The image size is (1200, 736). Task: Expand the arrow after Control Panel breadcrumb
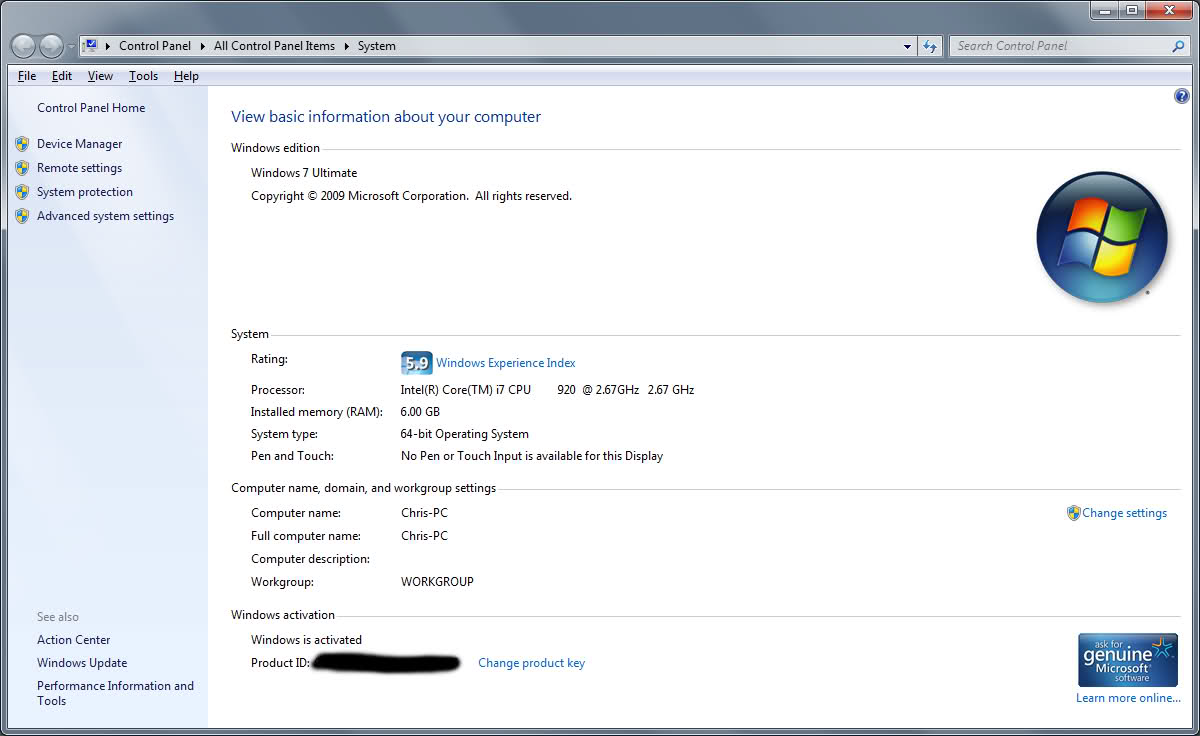point(202,46)
